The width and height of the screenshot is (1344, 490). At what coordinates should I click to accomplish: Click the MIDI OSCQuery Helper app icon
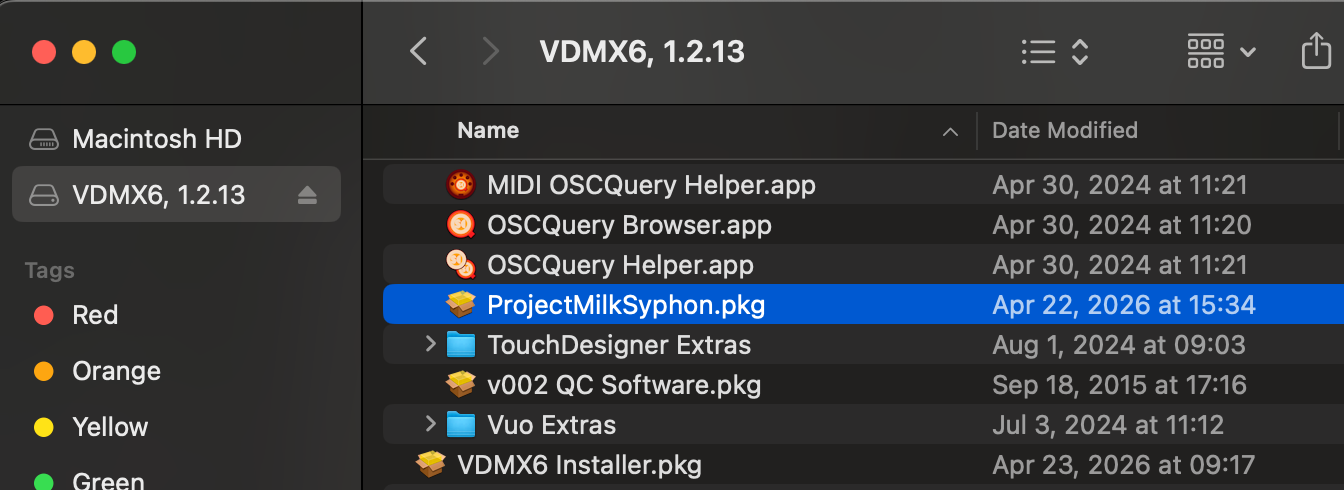pyautogui.click(x=460, y=185)
